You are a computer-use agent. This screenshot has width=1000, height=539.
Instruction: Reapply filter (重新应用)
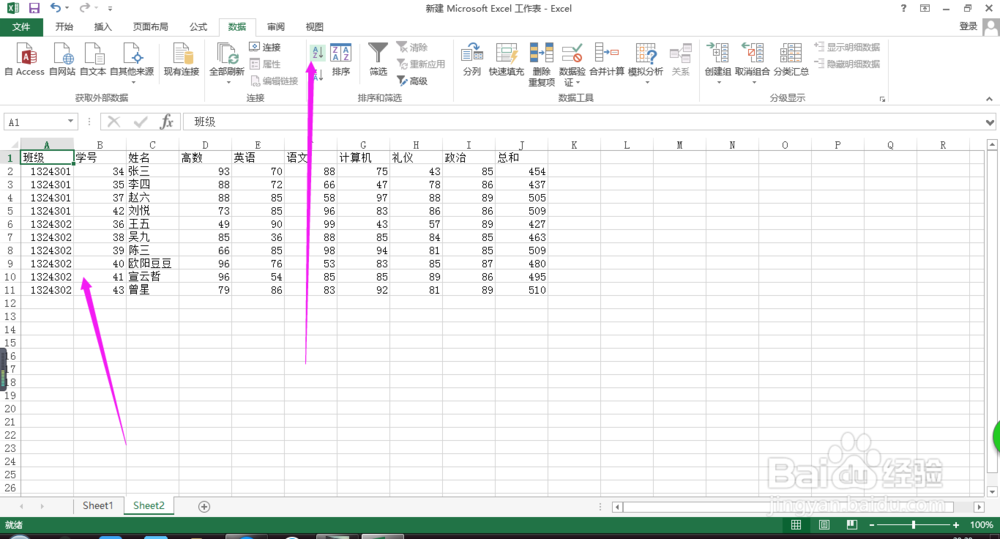(420, 64)
